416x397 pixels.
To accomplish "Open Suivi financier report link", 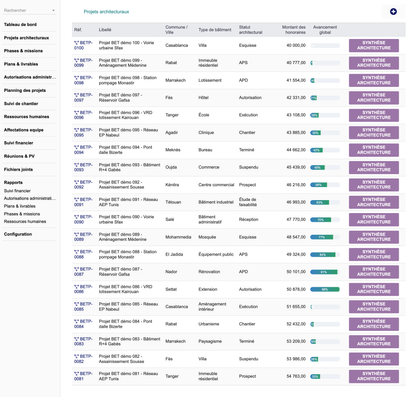I will [17, 191].
